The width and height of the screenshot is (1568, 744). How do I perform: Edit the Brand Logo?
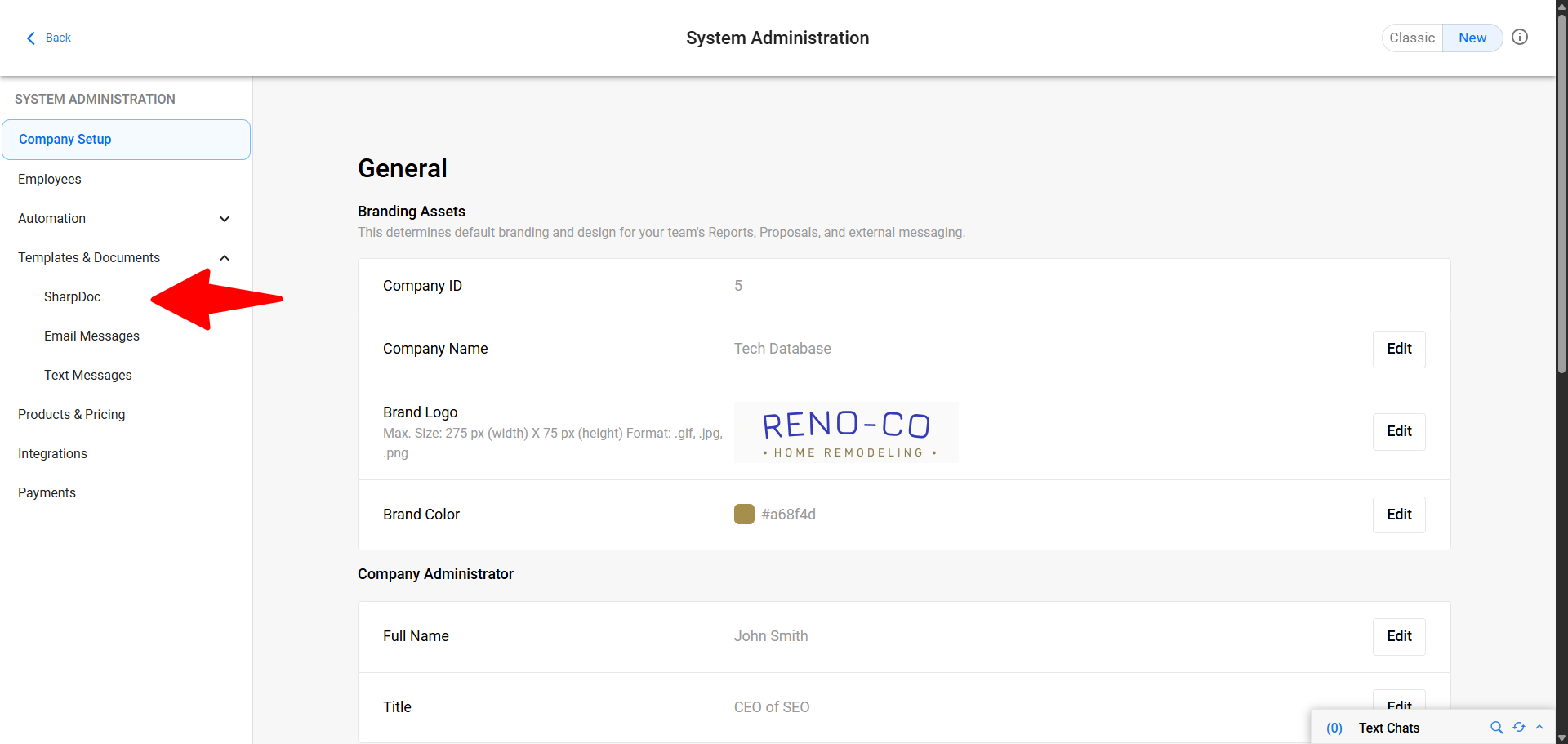point(1398,431)
